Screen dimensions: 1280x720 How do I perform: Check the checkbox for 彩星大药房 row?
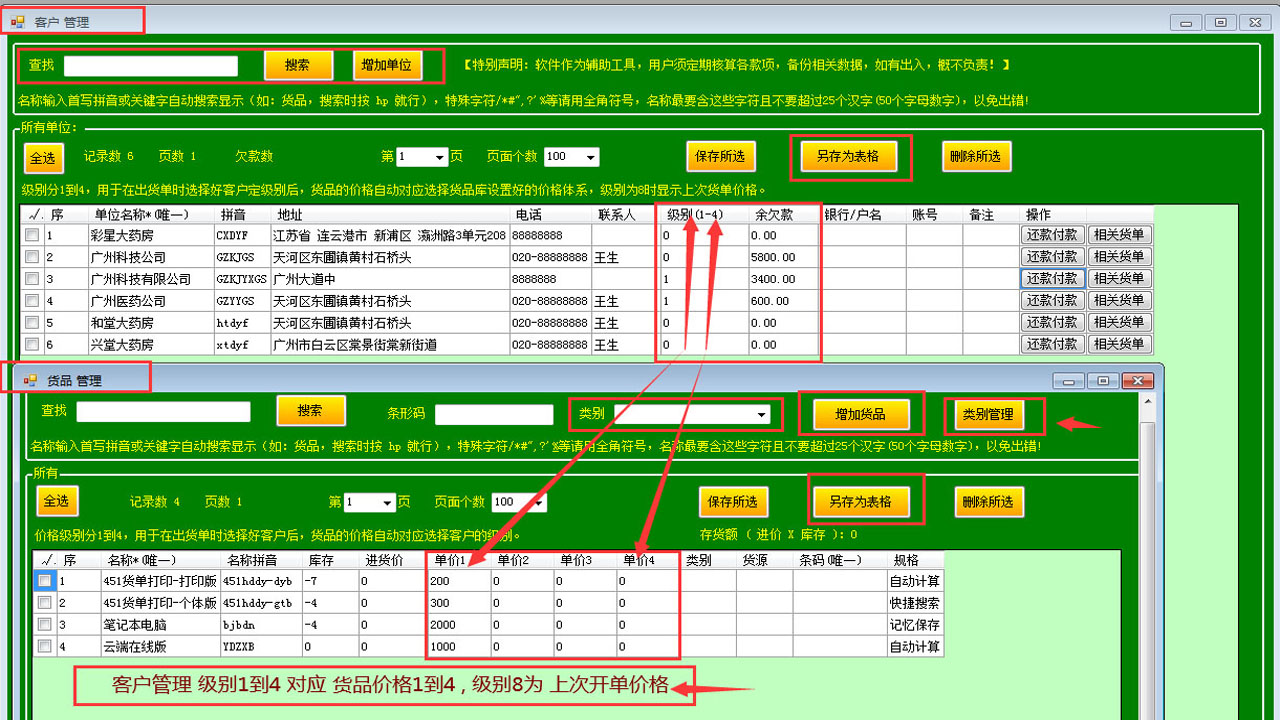click(x=31, y=234)
